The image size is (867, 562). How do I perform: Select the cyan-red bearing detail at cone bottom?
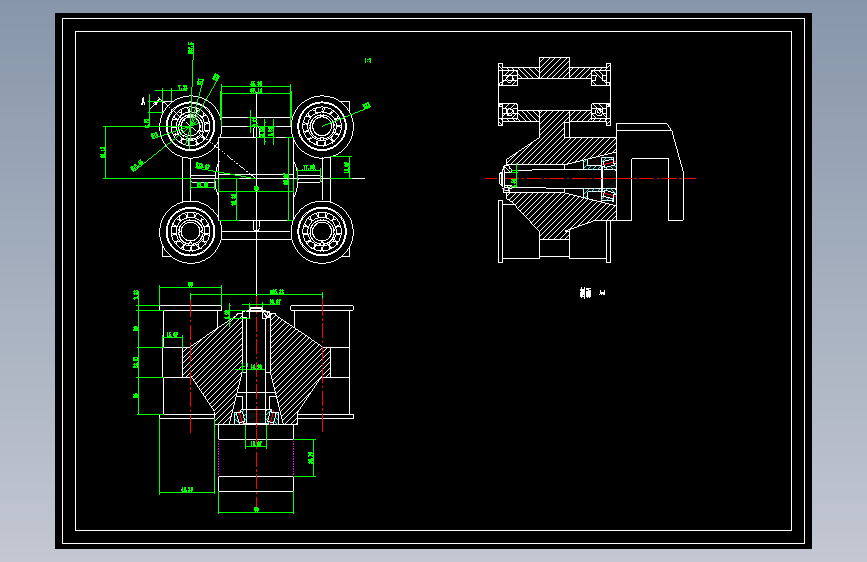[x=256, y=417]
